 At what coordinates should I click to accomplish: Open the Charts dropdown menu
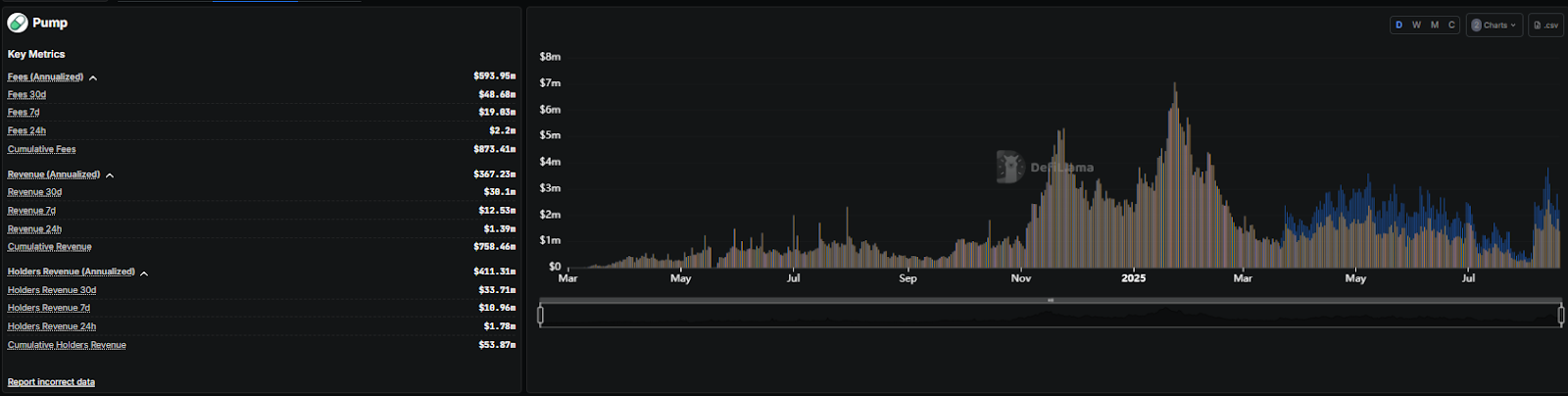coord(1494,25)
